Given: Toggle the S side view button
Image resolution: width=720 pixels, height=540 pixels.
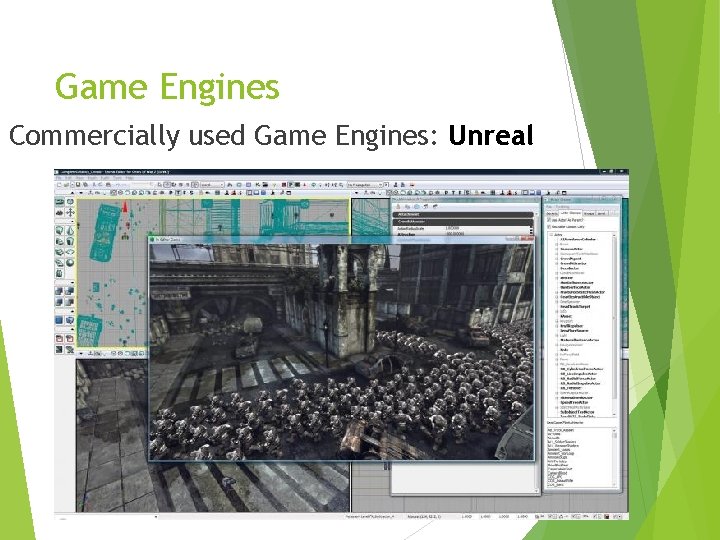Looking at the screenshot, I should [x=192, y=193].
